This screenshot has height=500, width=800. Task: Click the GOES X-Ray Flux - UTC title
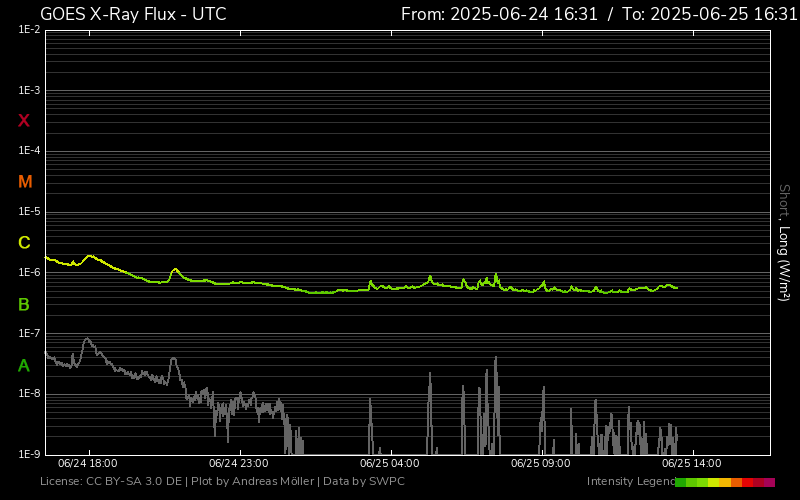[x=133, y=14]
